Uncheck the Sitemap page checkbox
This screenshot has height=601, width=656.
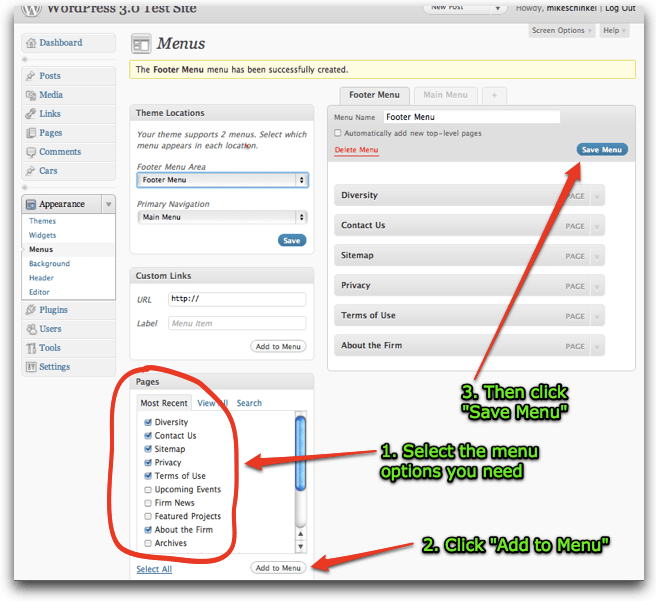point(148,449)
